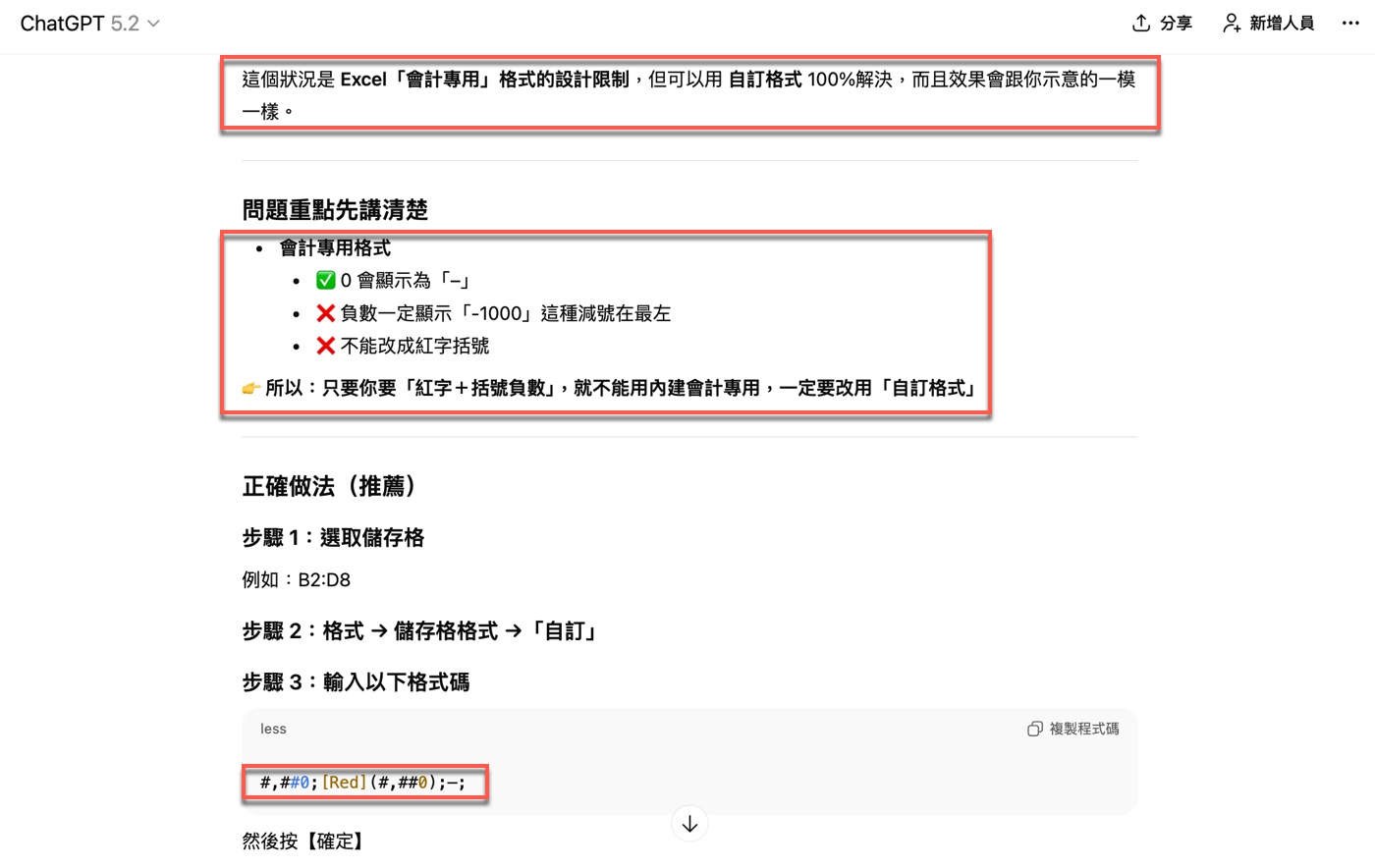Open the ellipsis more-options menu

coord(1350,23)
